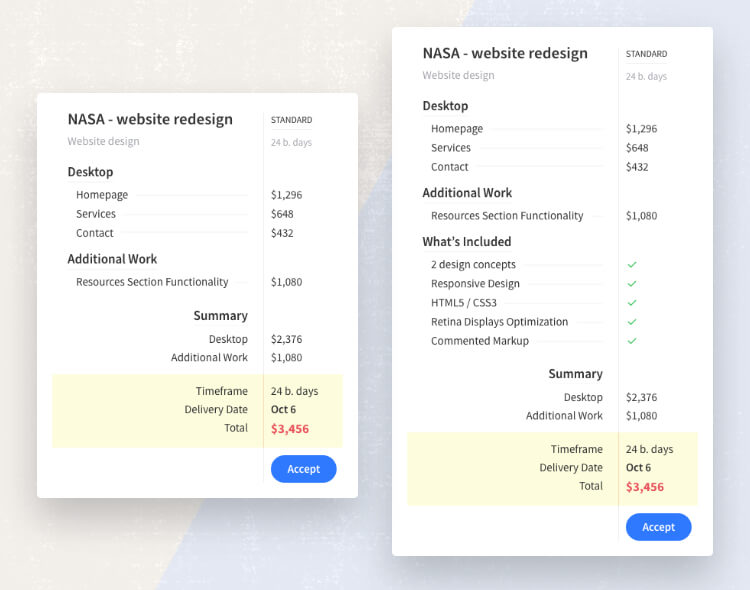Click Responsive Design item

pyautogui.click(x=475, y=284)
